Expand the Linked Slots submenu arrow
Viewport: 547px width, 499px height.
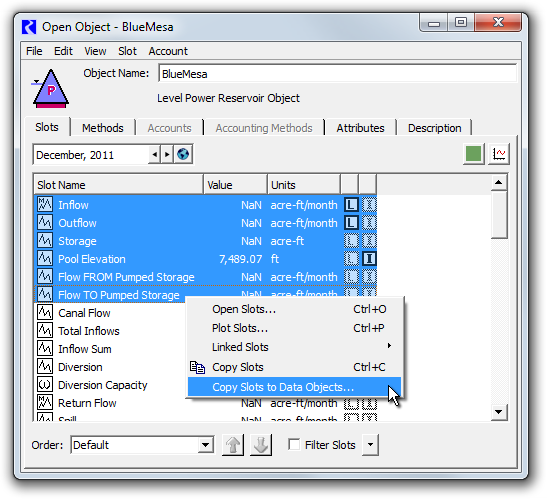tap(389, 346)
